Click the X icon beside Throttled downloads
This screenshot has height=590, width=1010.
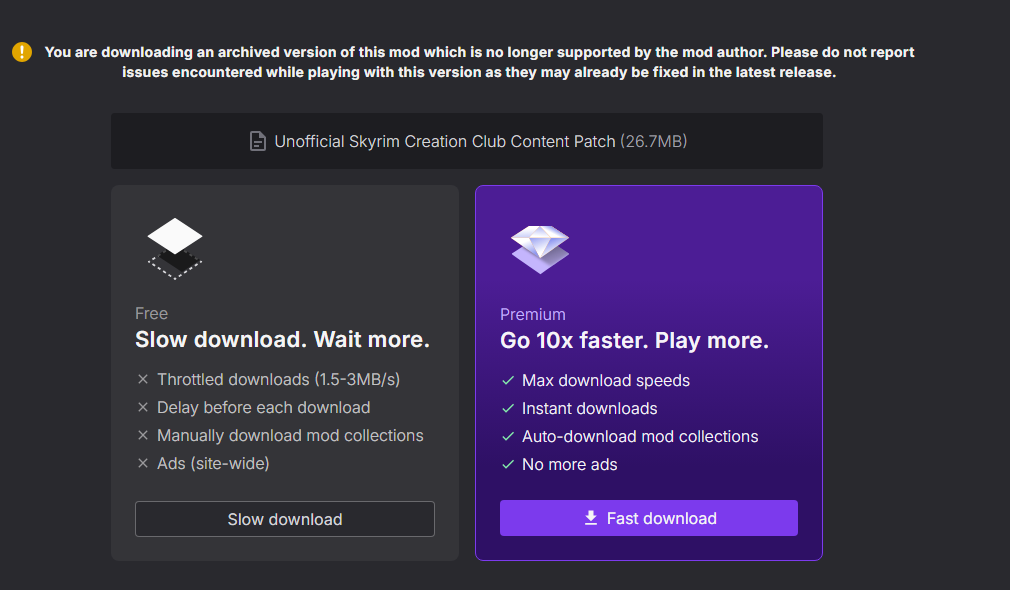[x=143, y=379]
